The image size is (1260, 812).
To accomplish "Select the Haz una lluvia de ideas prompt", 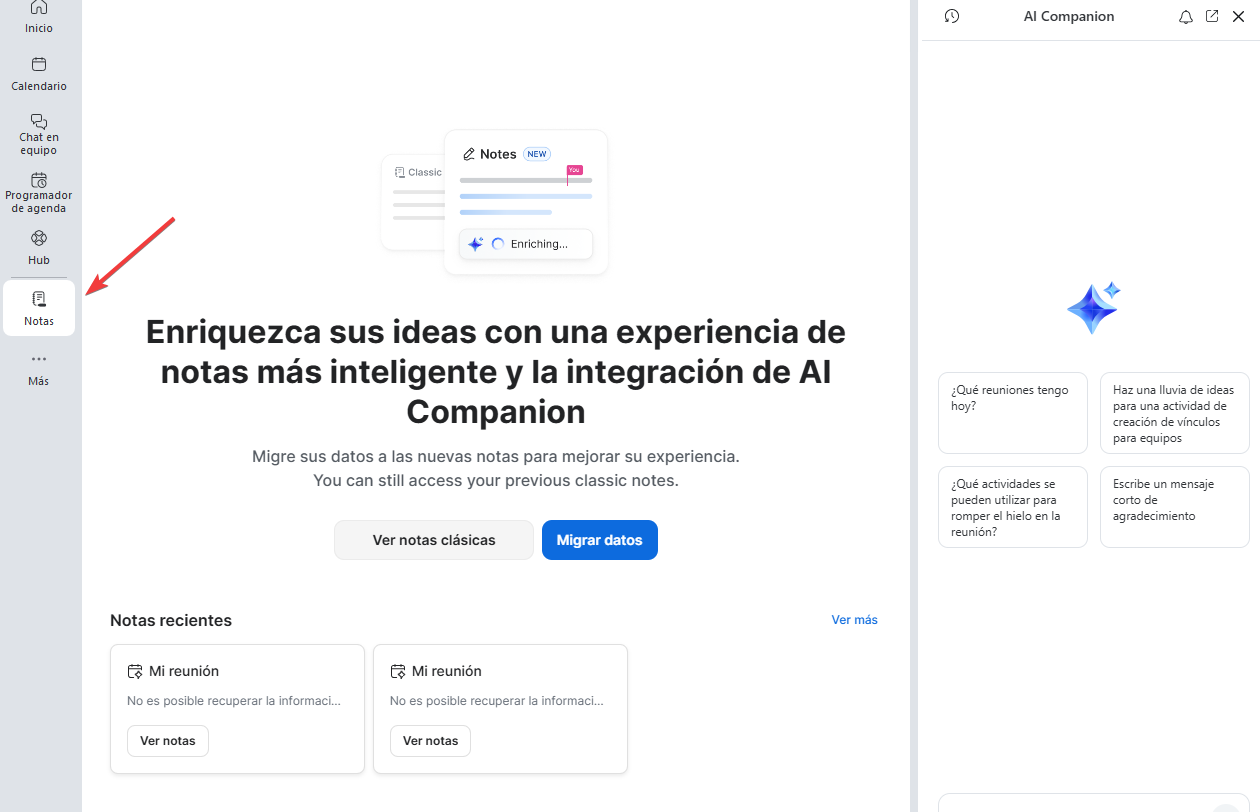I will (1175, 413).
